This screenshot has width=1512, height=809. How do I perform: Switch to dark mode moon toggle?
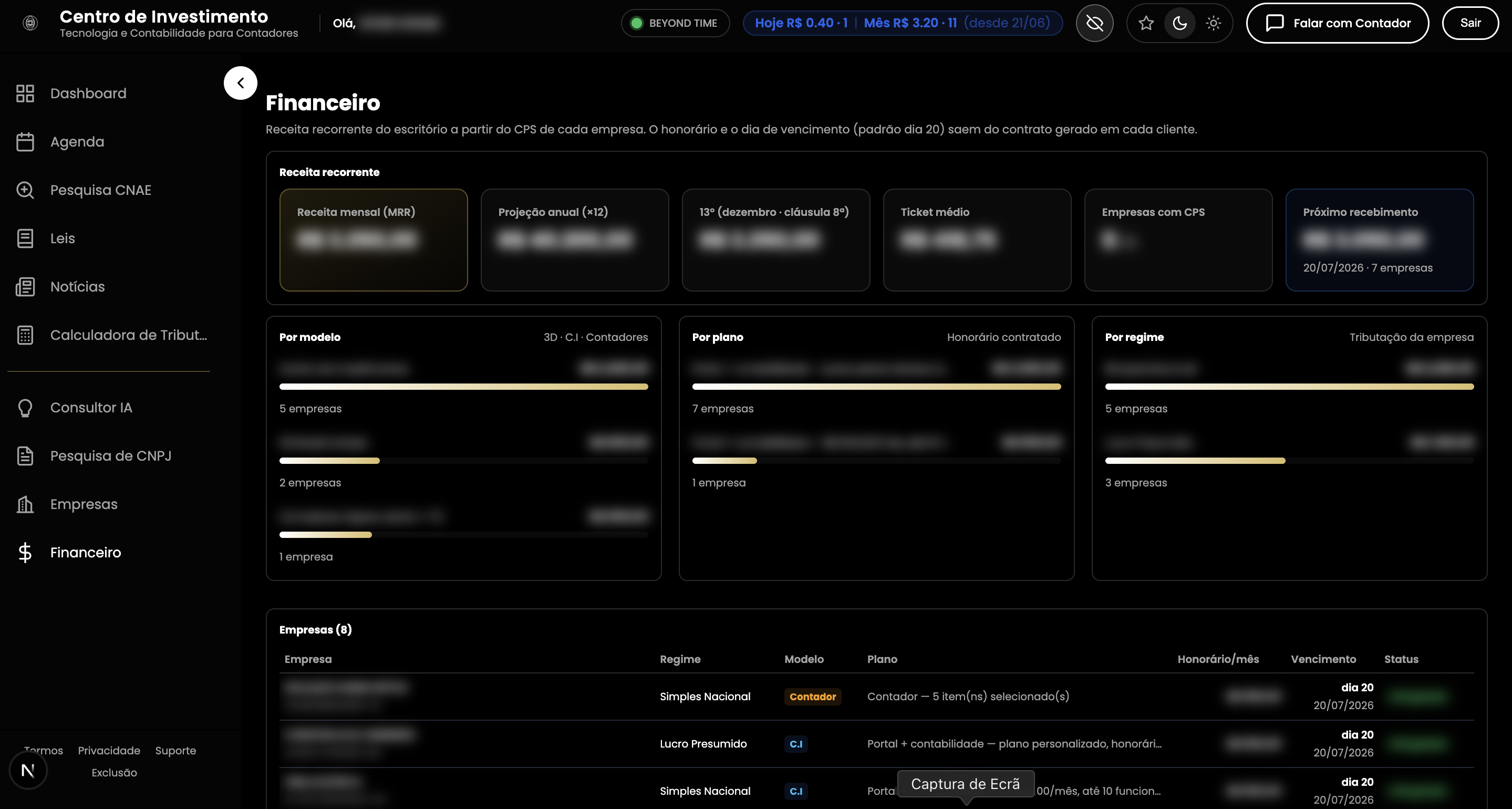click(x=1180, y=23)
